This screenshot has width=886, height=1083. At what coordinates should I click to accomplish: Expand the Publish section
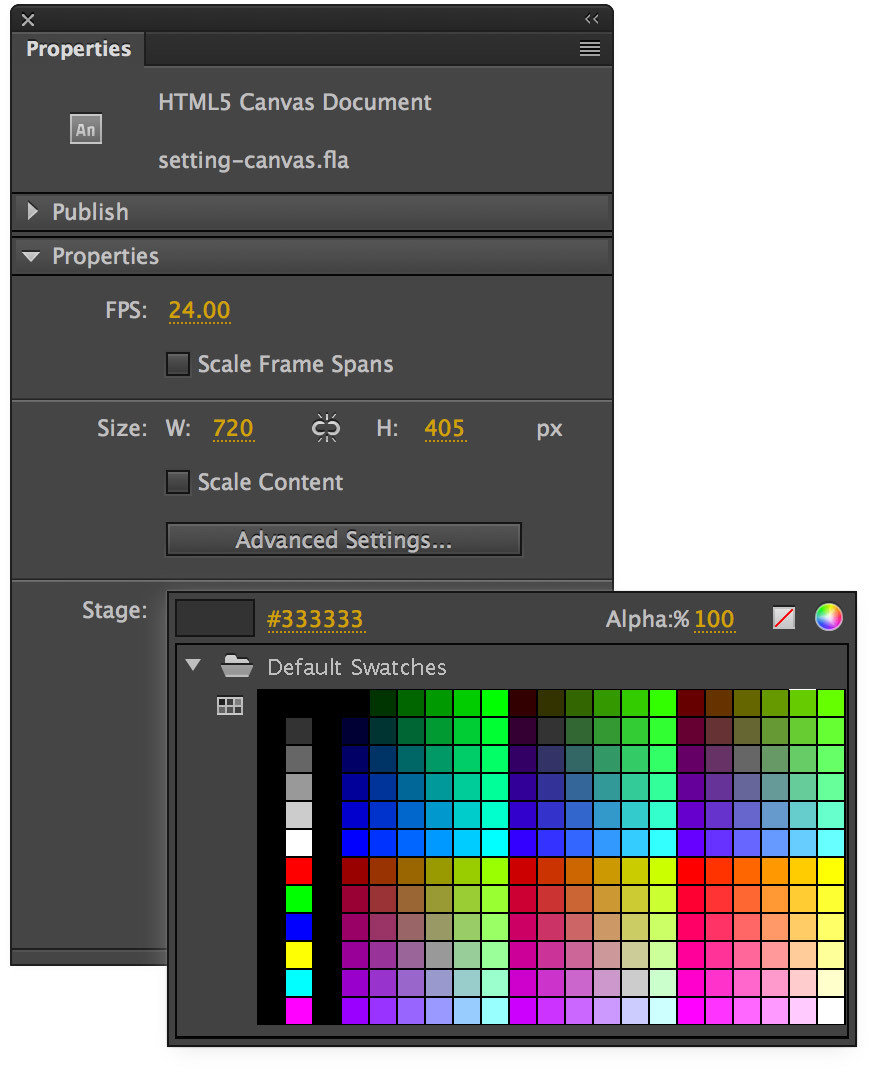pyautogui.click(x=33, y=212)
